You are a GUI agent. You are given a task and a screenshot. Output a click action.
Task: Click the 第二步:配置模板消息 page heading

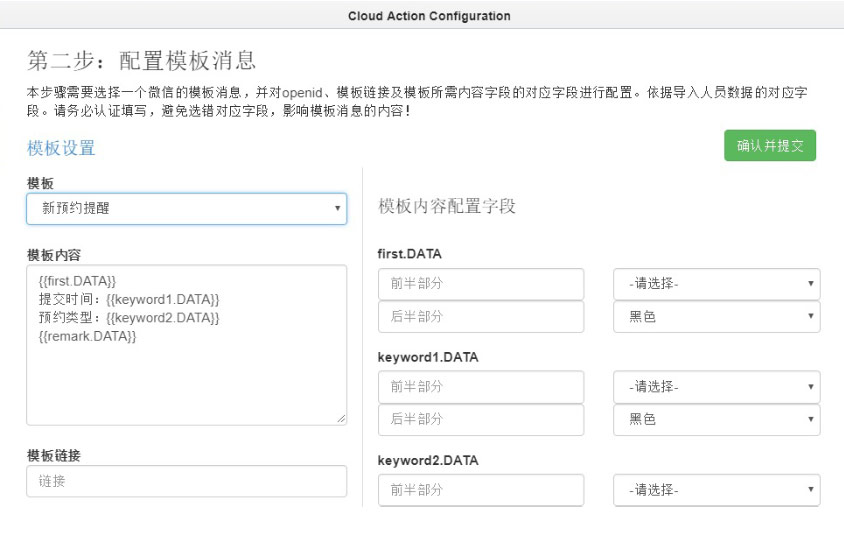point(141,60)
